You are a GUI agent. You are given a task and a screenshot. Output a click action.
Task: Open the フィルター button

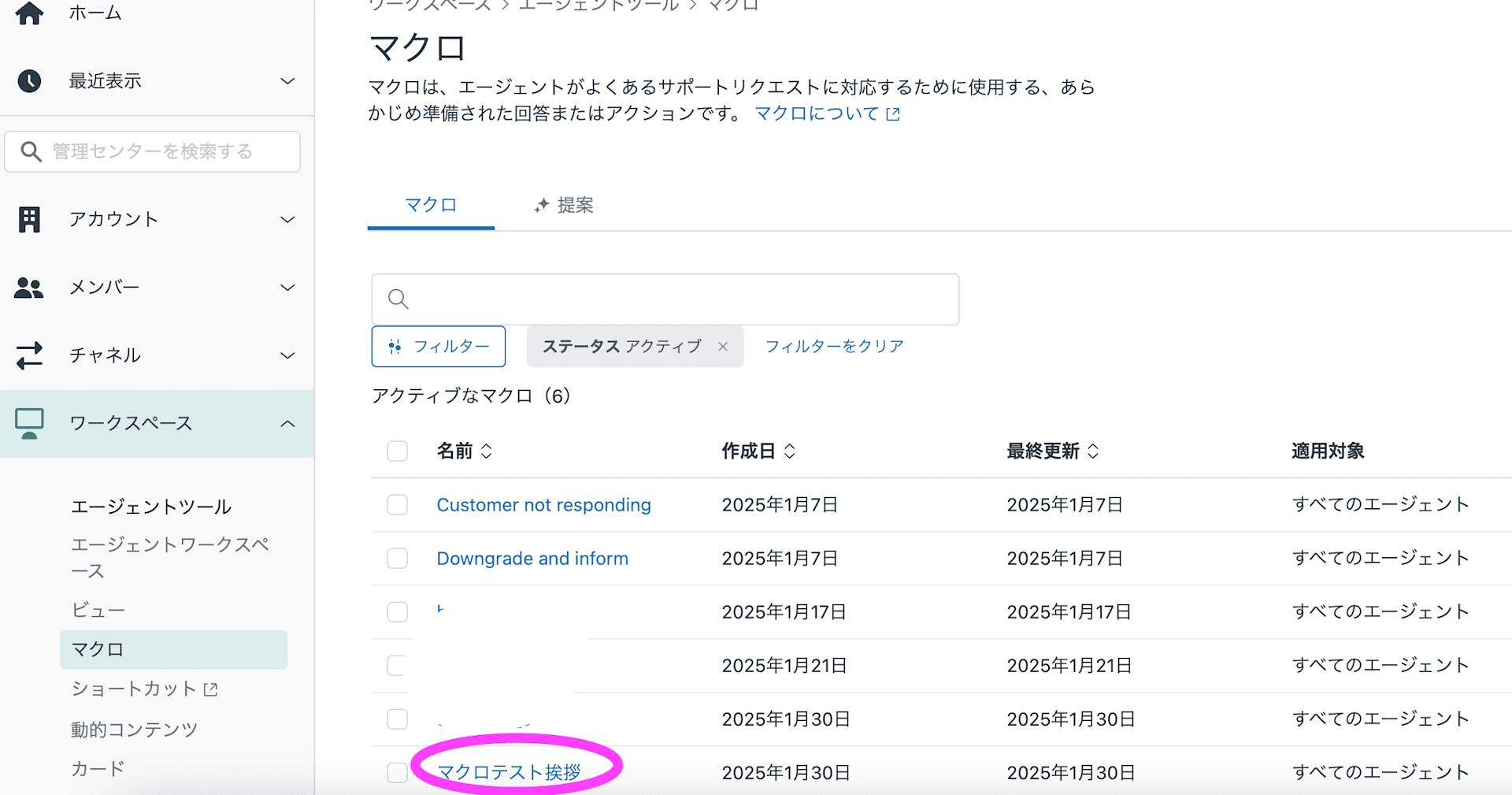click(439, 347)
